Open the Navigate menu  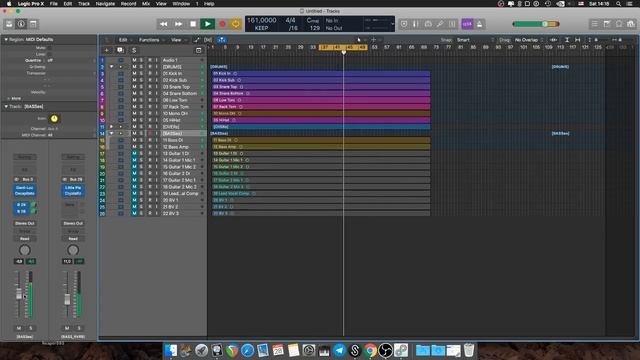pos(105,4)
